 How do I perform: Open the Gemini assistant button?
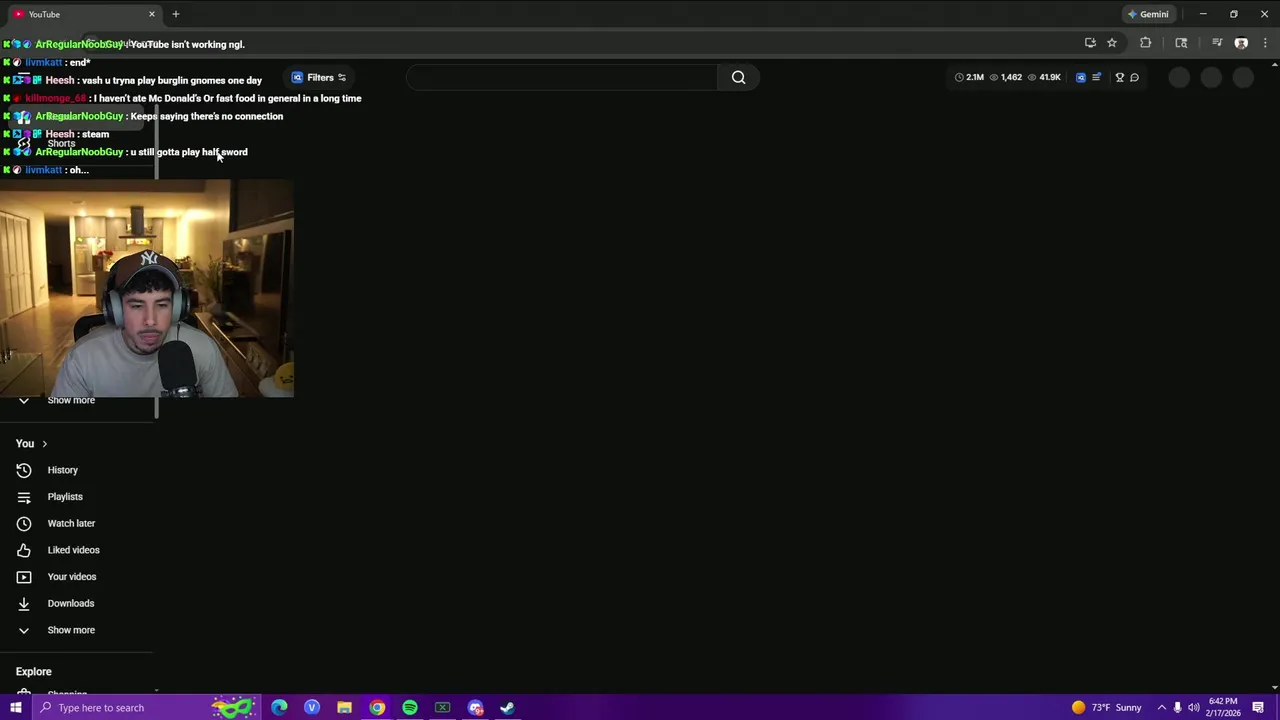[x=1148, y=14]
